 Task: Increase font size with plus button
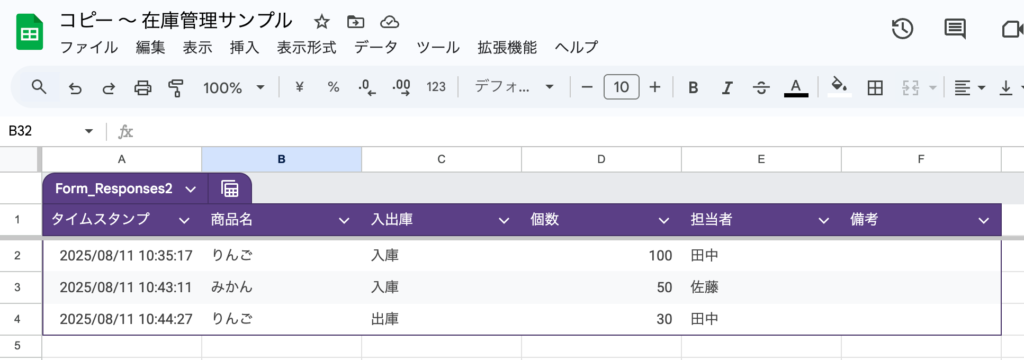point(655,87)
